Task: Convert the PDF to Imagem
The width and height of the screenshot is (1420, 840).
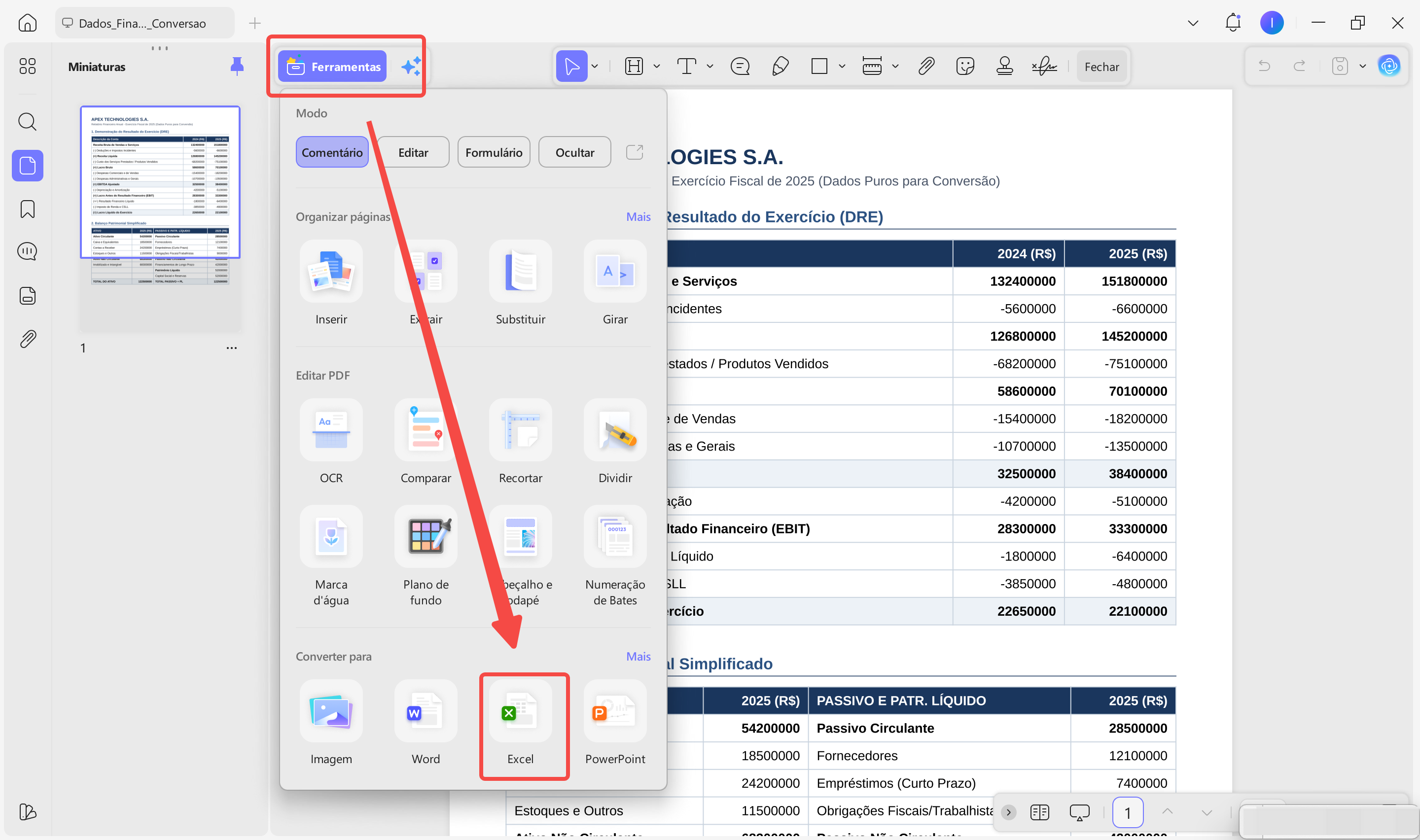Action: (331, 723)
